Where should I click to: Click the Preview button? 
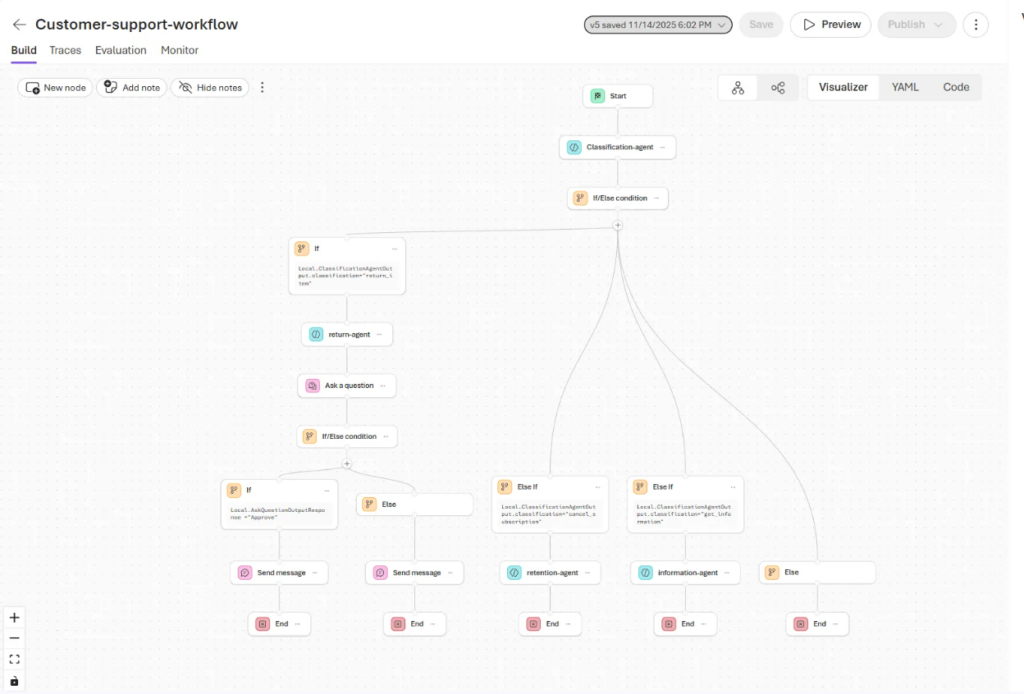(x=830, y=25)
